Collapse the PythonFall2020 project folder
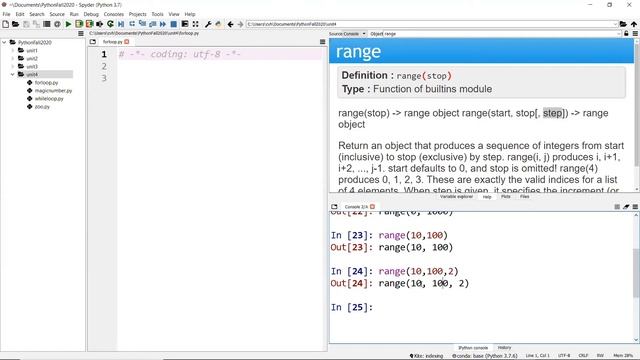Image resolution: width=640 pixels, height=360 pixels. [x=4, y=42]
